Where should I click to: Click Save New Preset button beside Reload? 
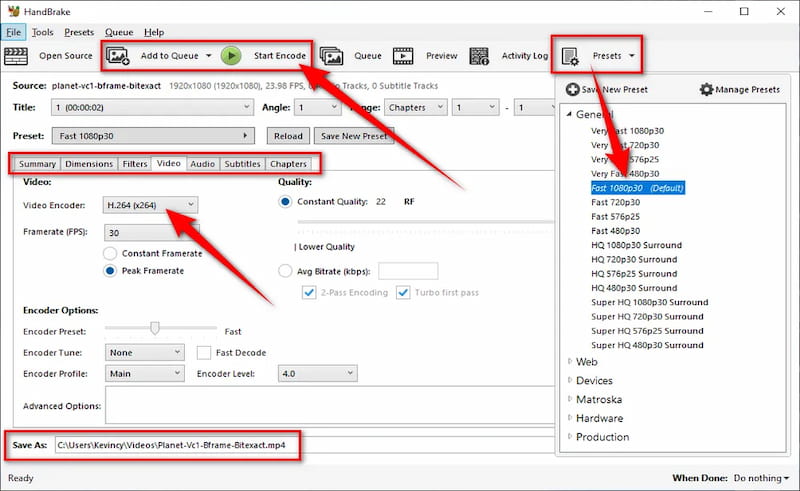354,136
